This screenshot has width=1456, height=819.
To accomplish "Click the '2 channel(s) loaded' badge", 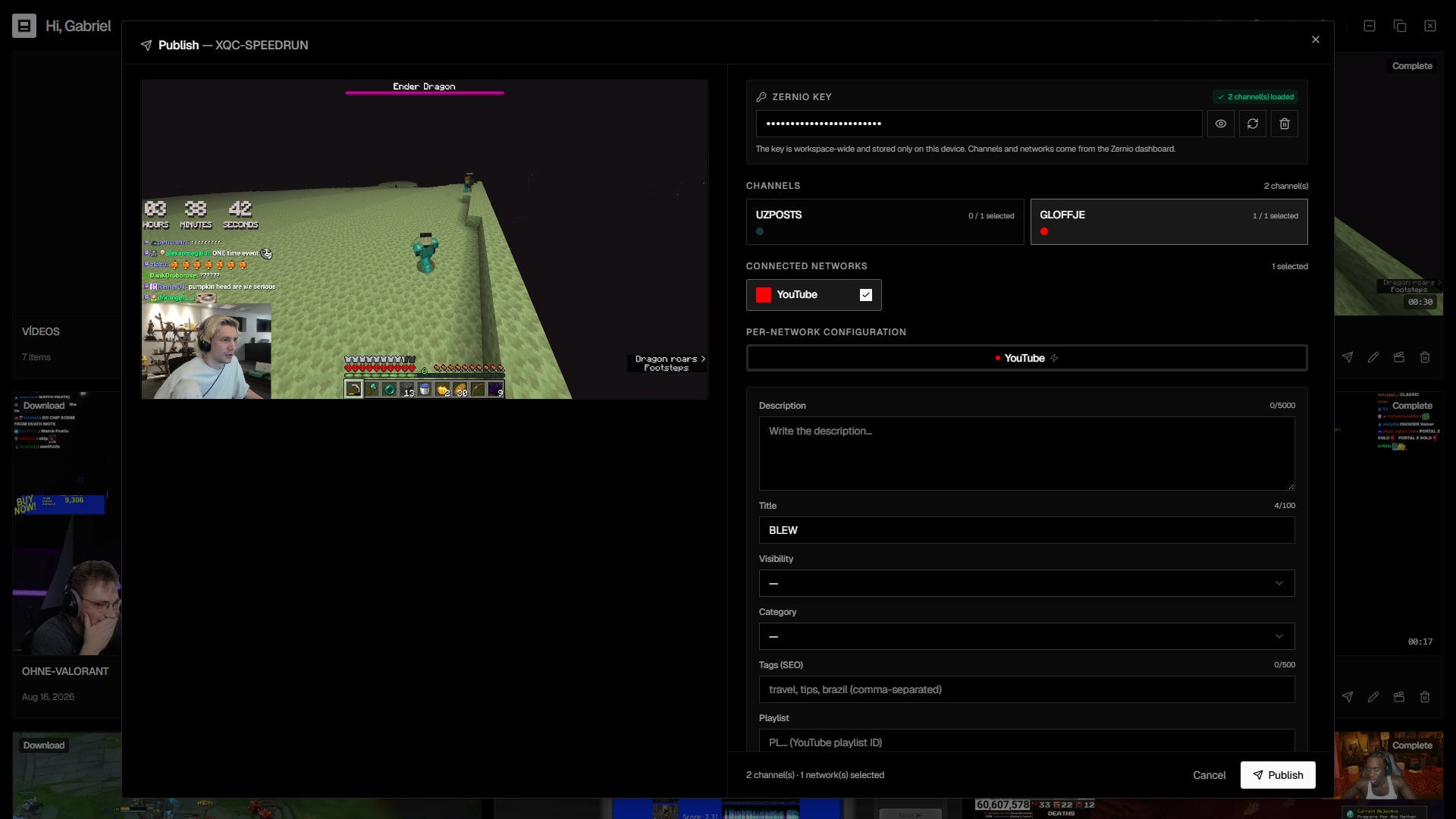I will [1255, 97].
